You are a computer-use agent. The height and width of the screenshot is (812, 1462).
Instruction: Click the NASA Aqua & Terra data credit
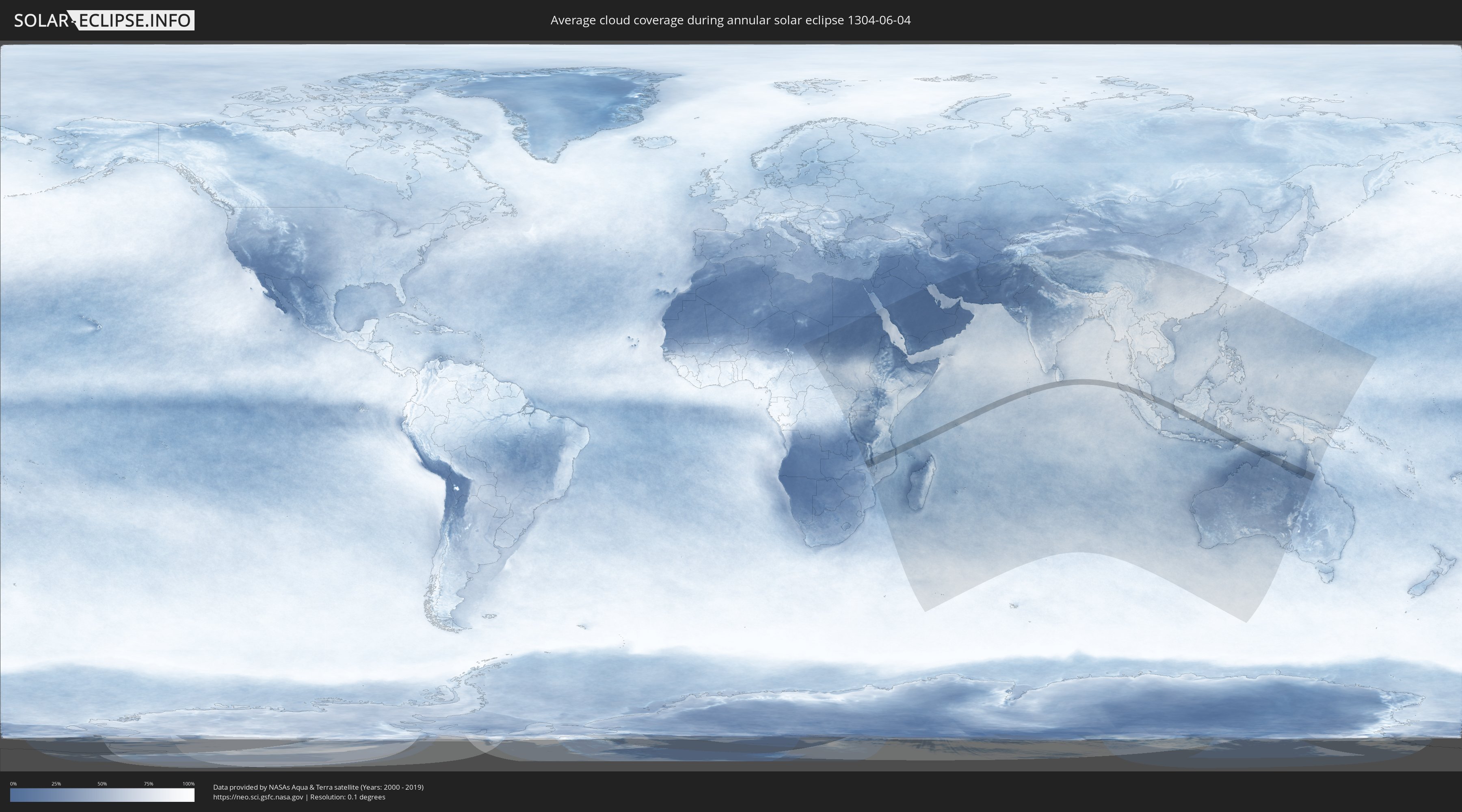tap(318, 787)
